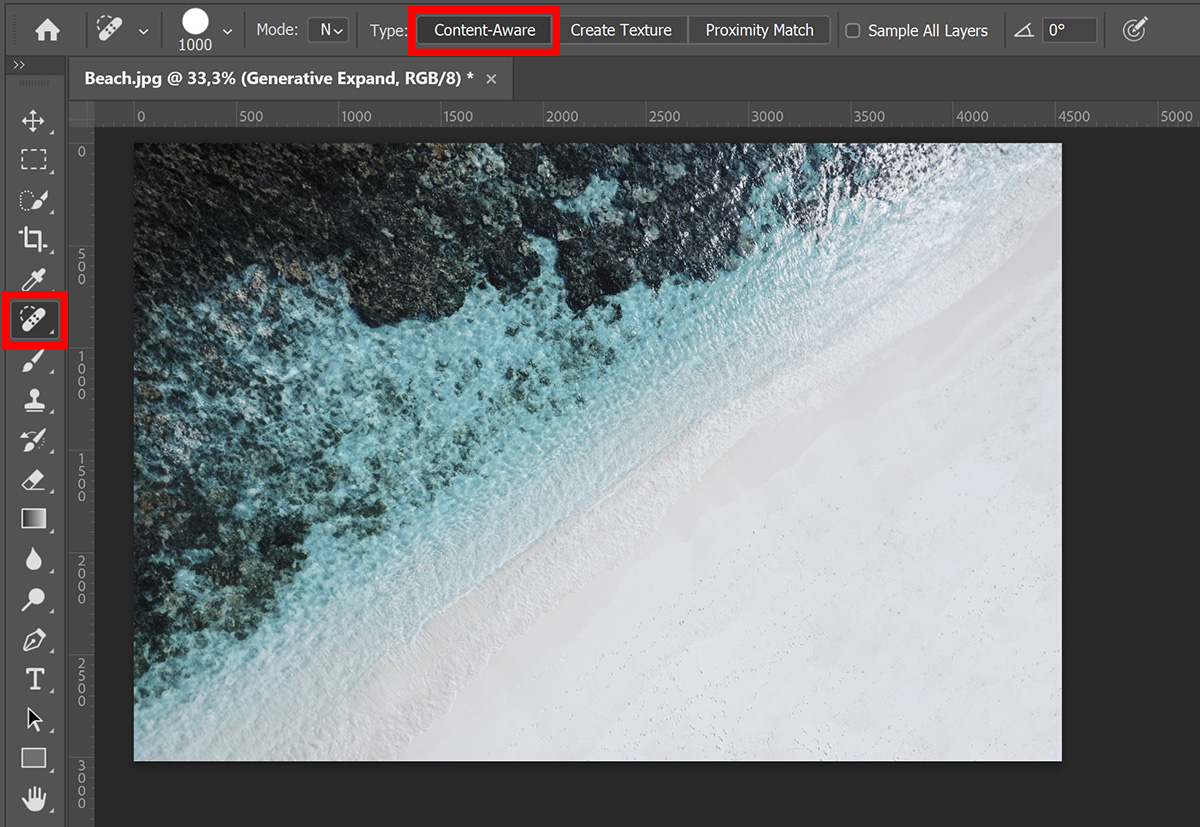
Task: Pick the Eyedropper tool
Action: point(33,279)
